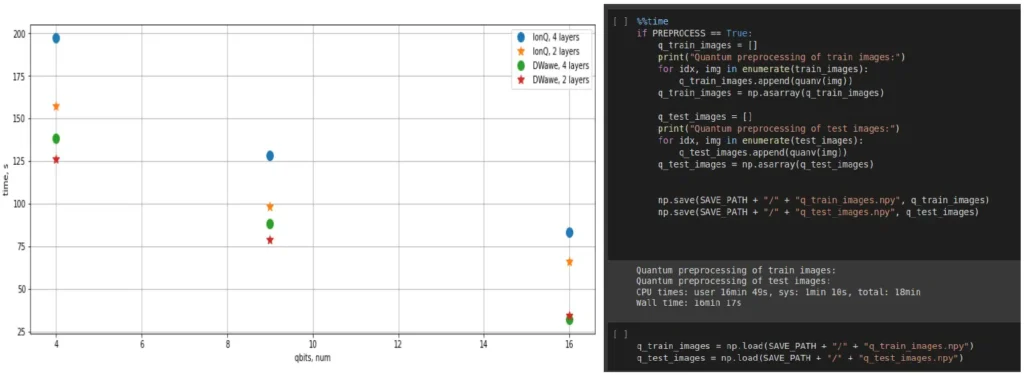Click the green DWawe point at 4 qbits

[56, 138]
